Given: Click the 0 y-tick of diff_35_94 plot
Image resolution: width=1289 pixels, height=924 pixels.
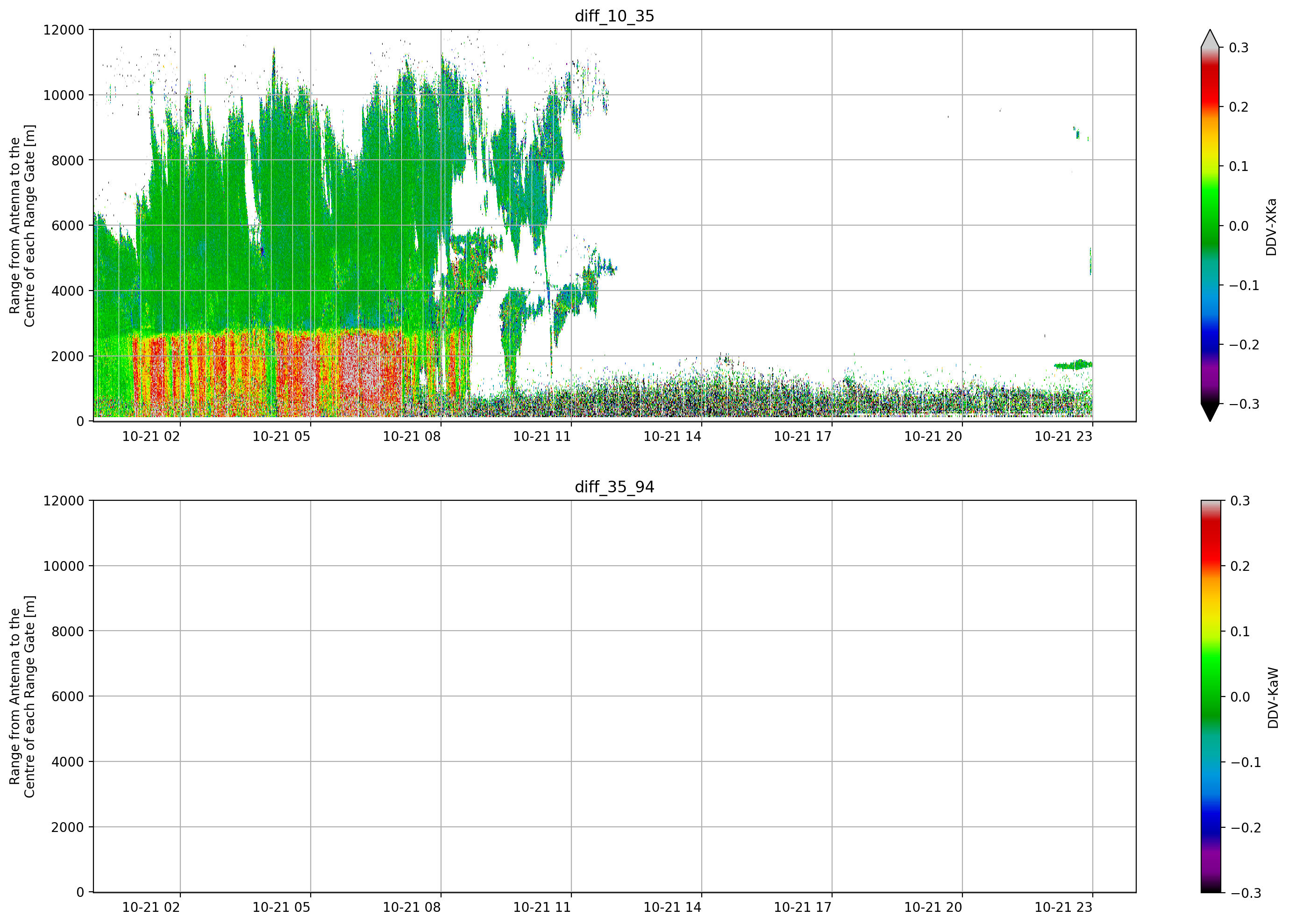Looking at the screenshot, I should (x=80, y=892).
